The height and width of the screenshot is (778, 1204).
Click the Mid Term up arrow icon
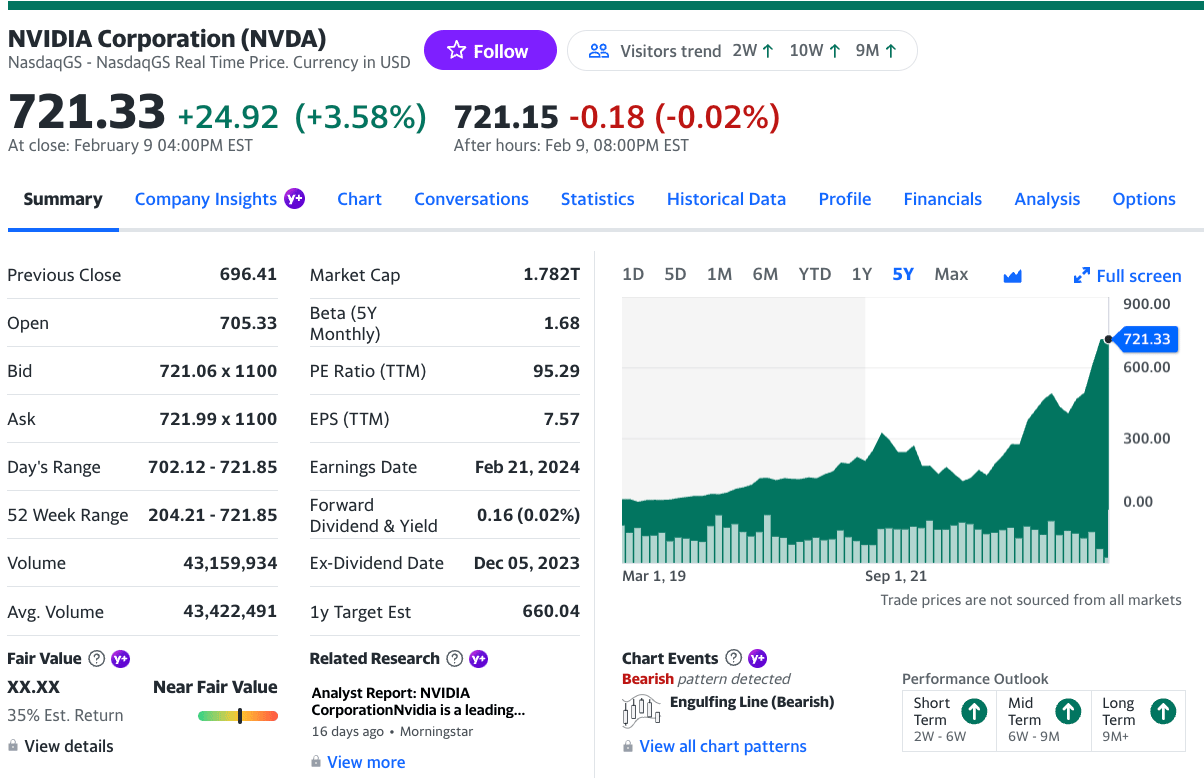pos(1068,711)
